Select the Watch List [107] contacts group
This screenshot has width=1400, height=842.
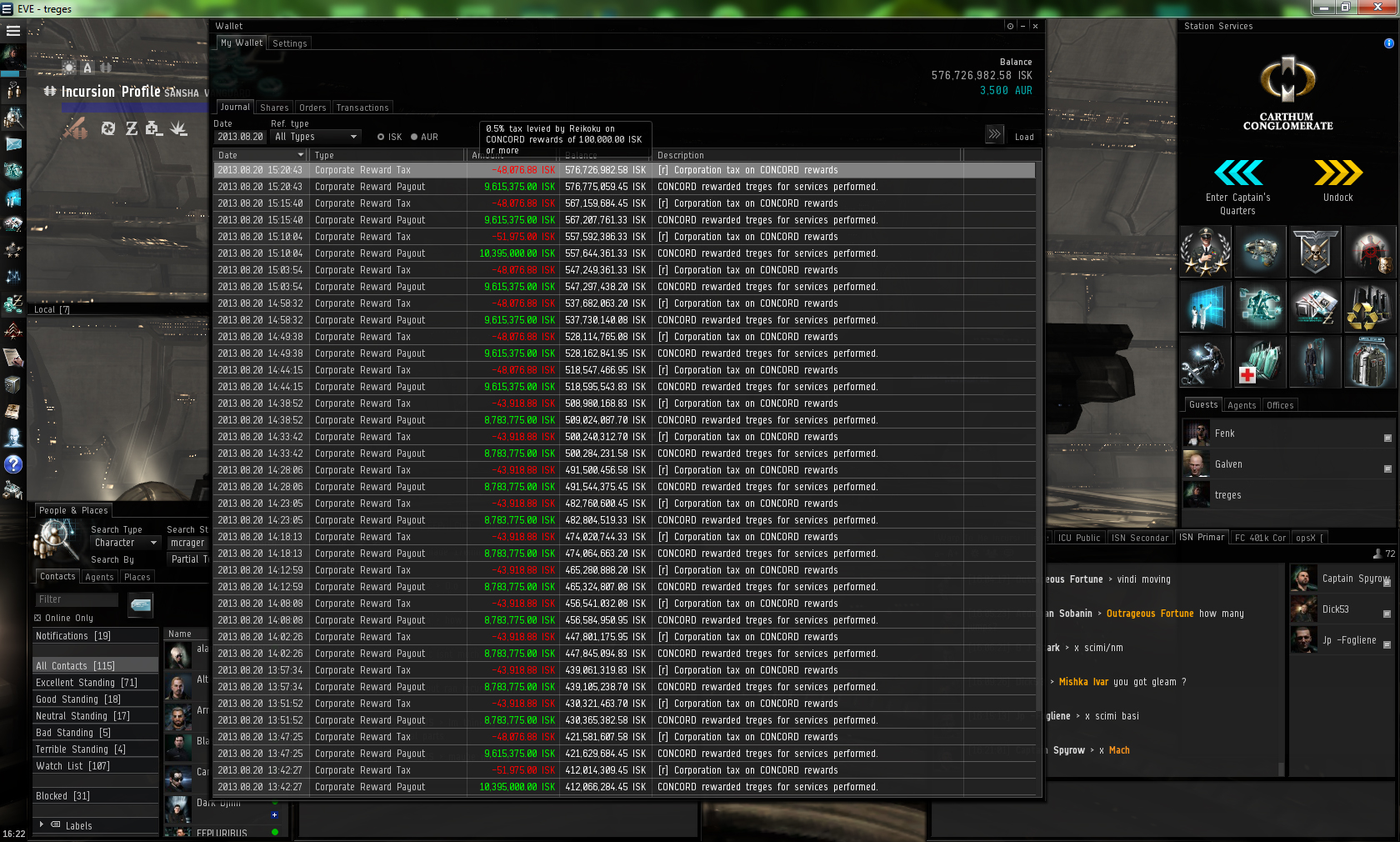point(95,765)
